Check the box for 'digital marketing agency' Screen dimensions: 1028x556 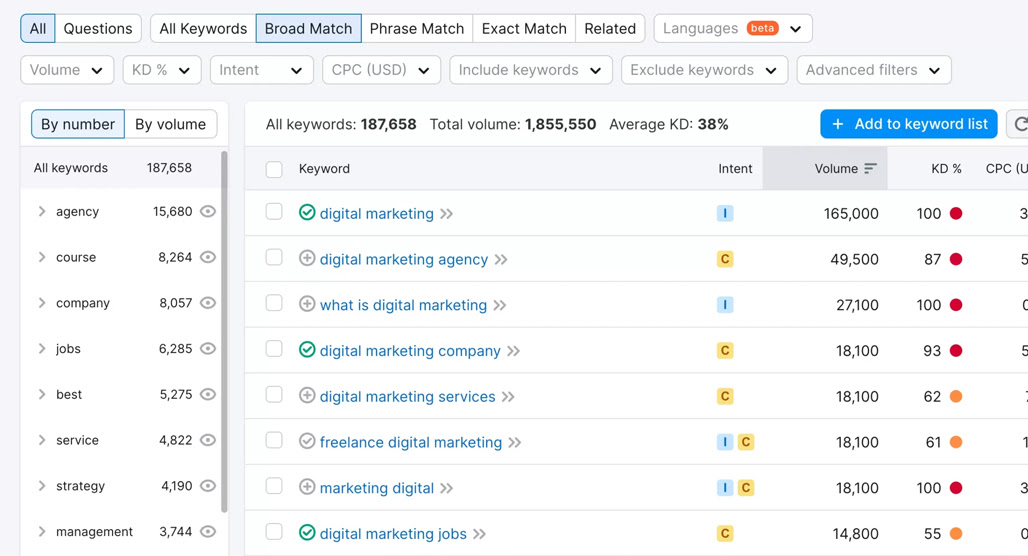click(x=274, y=258)
